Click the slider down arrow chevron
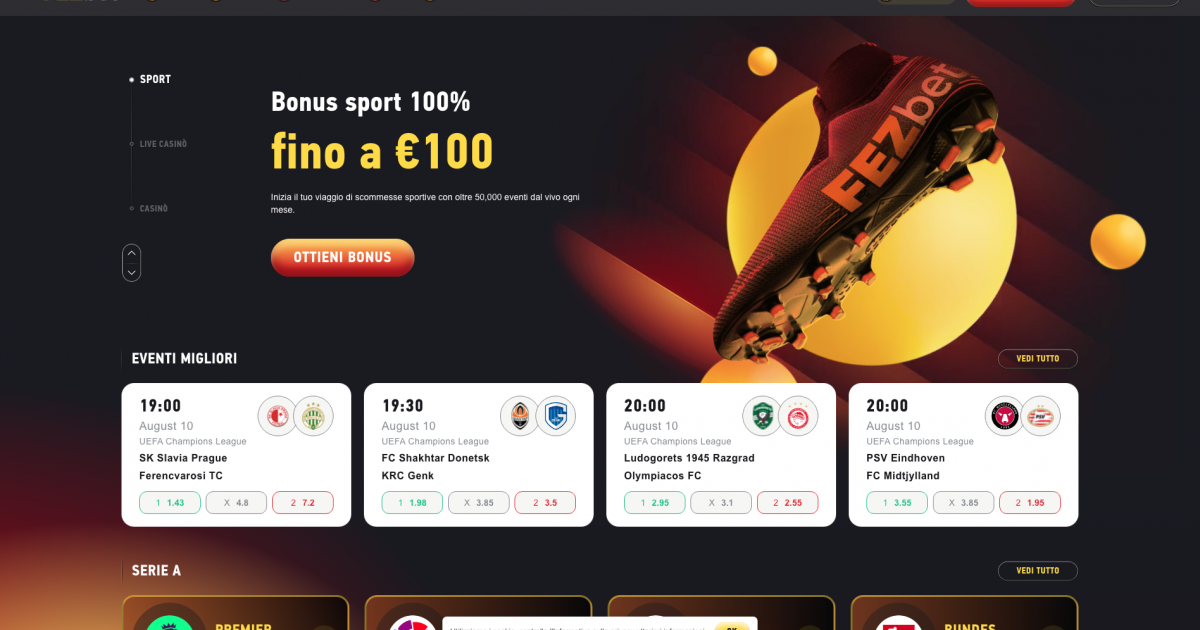 coord(132,272)
